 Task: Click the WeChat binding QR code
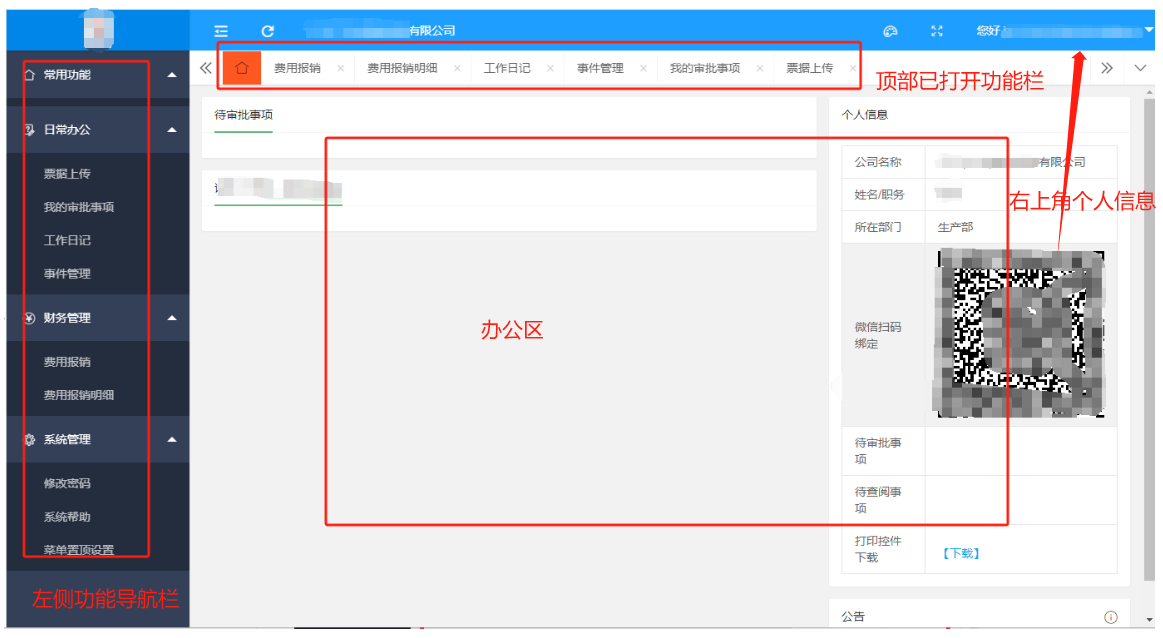point(1020,333)
